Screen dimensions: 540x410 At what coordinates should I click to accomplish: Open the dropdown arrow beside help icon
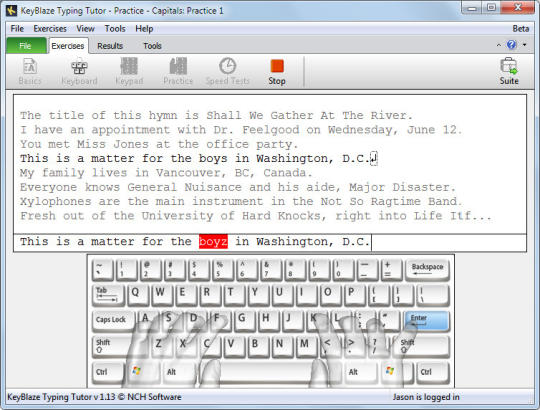pos(525,45)
